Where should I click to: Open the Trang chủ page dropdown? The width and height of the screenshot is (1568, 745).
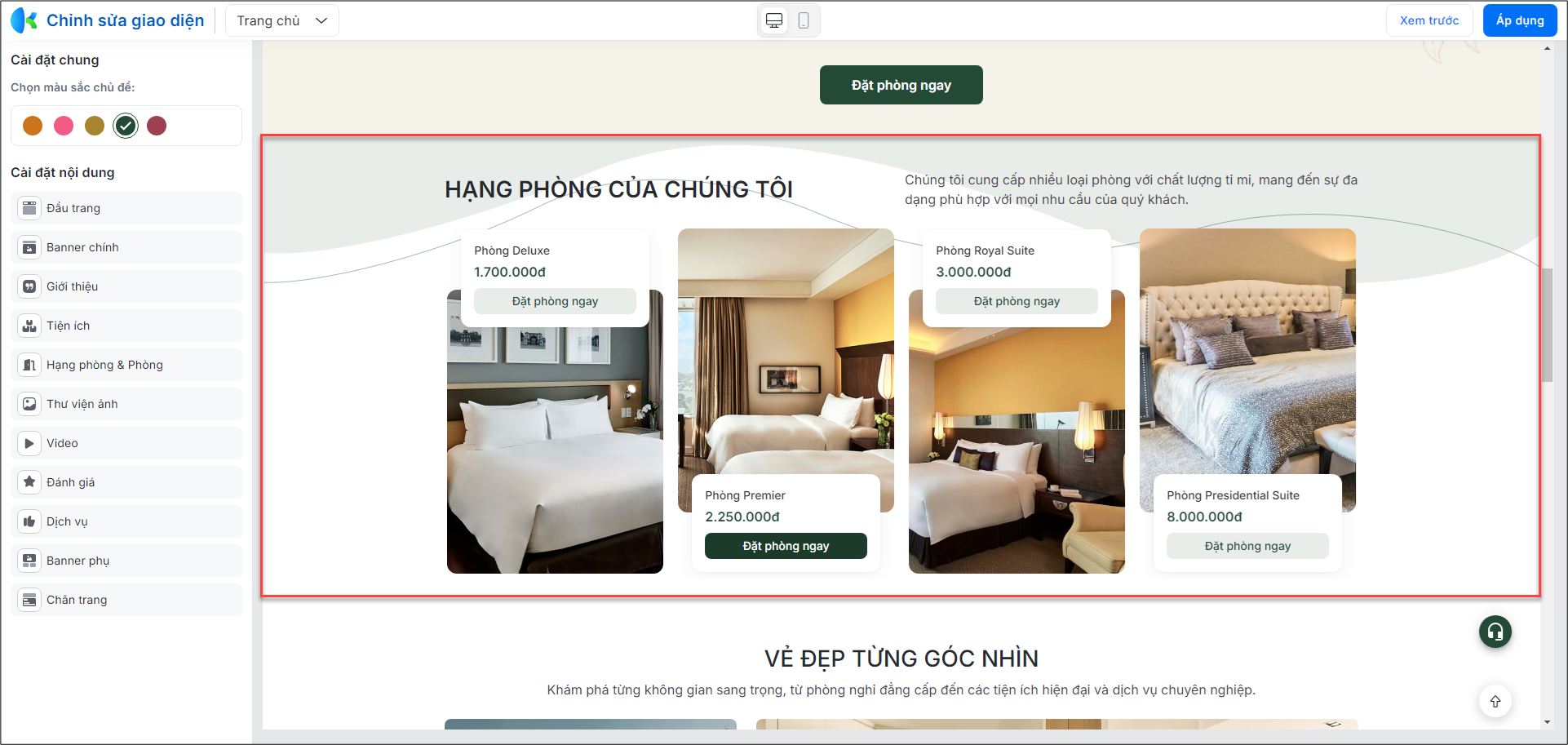282,20
